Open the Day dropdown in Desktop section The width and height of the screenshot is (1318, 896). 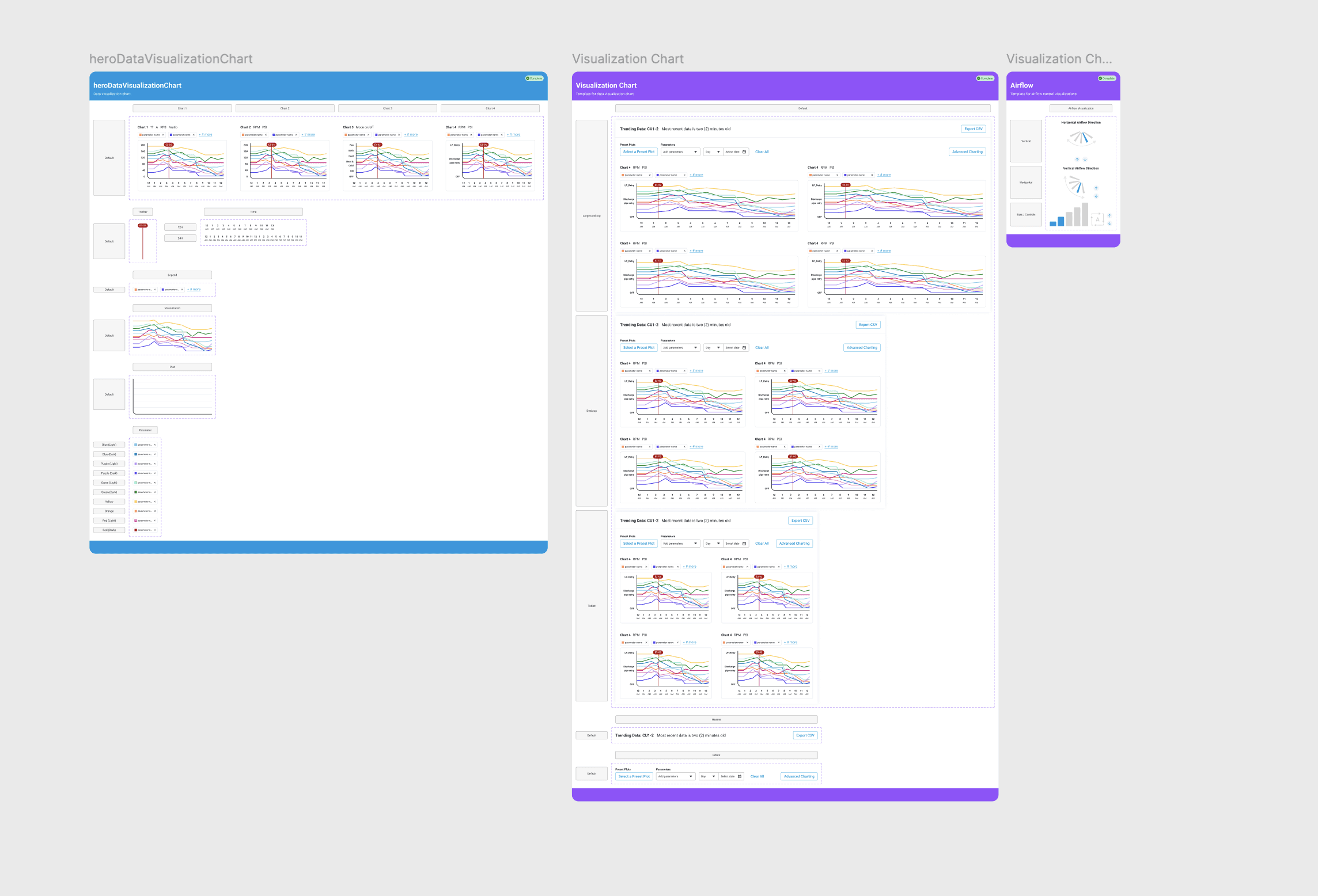click(713, 348)
